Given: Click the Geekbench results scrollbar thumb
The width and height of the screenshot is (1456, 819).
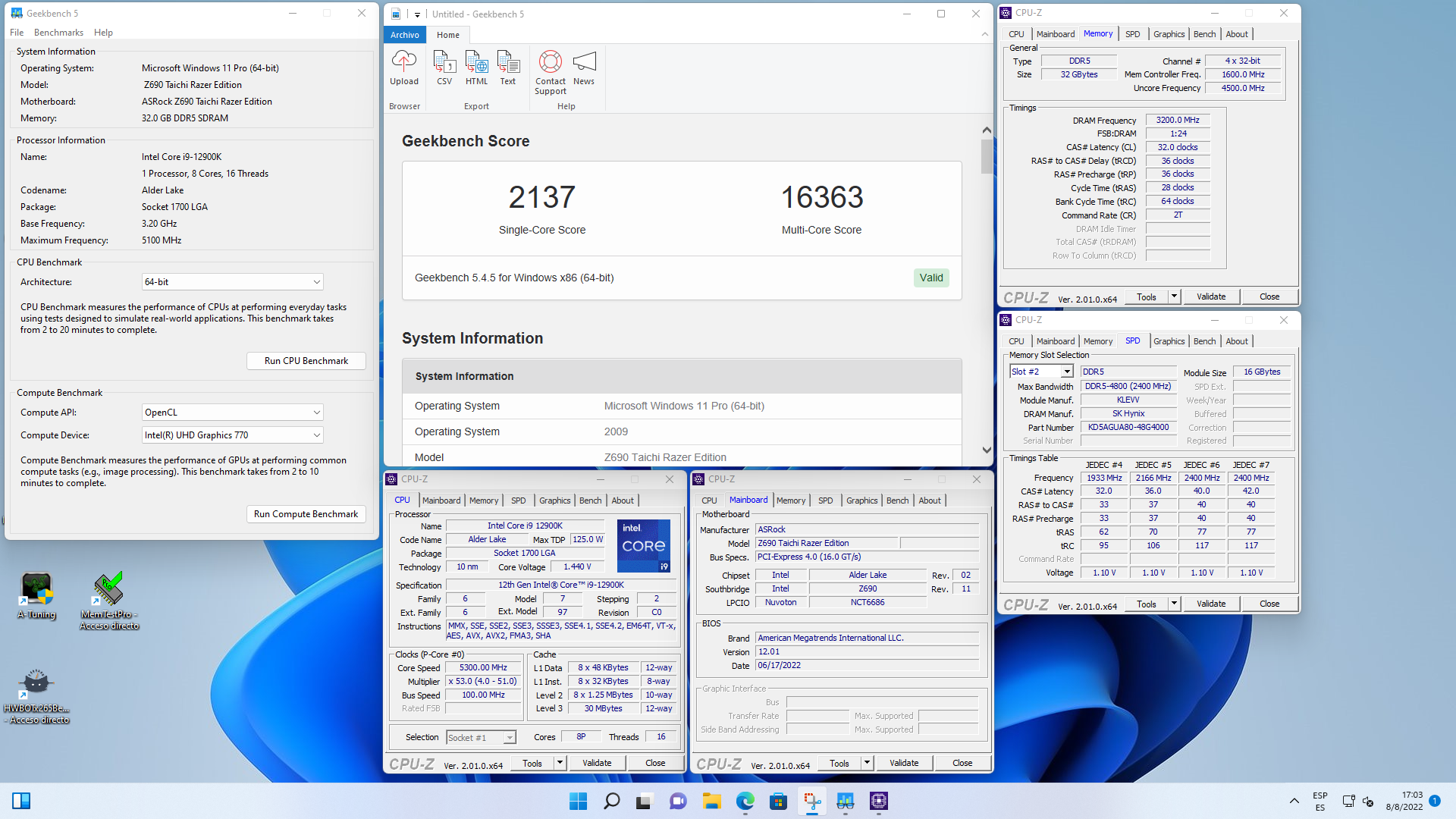Looking at the screenshot, I should pyautogui.click(x=986, y=155).
